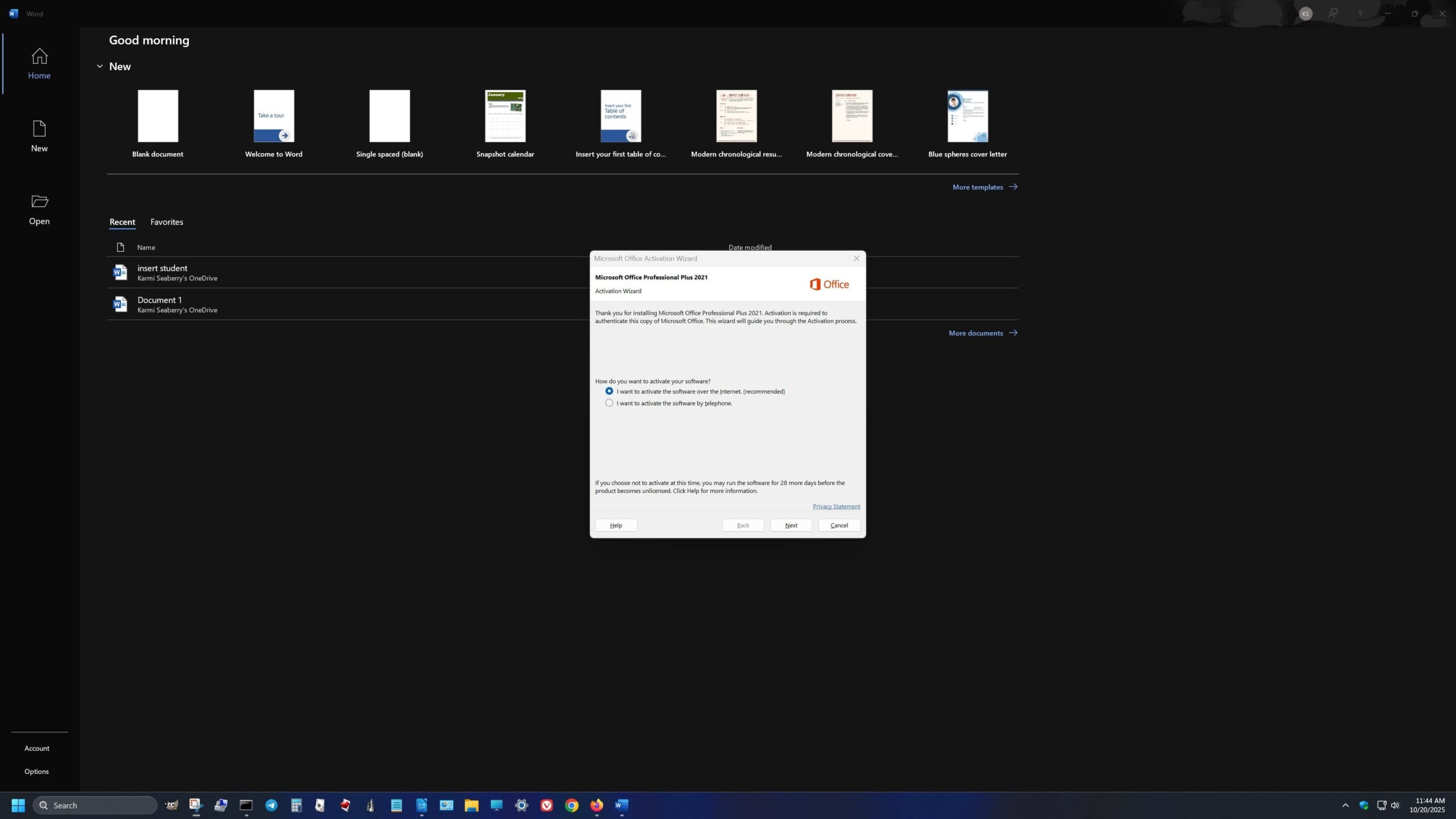Open the insert student Word file
The image size is (1456, 819).
coord(162,268)
